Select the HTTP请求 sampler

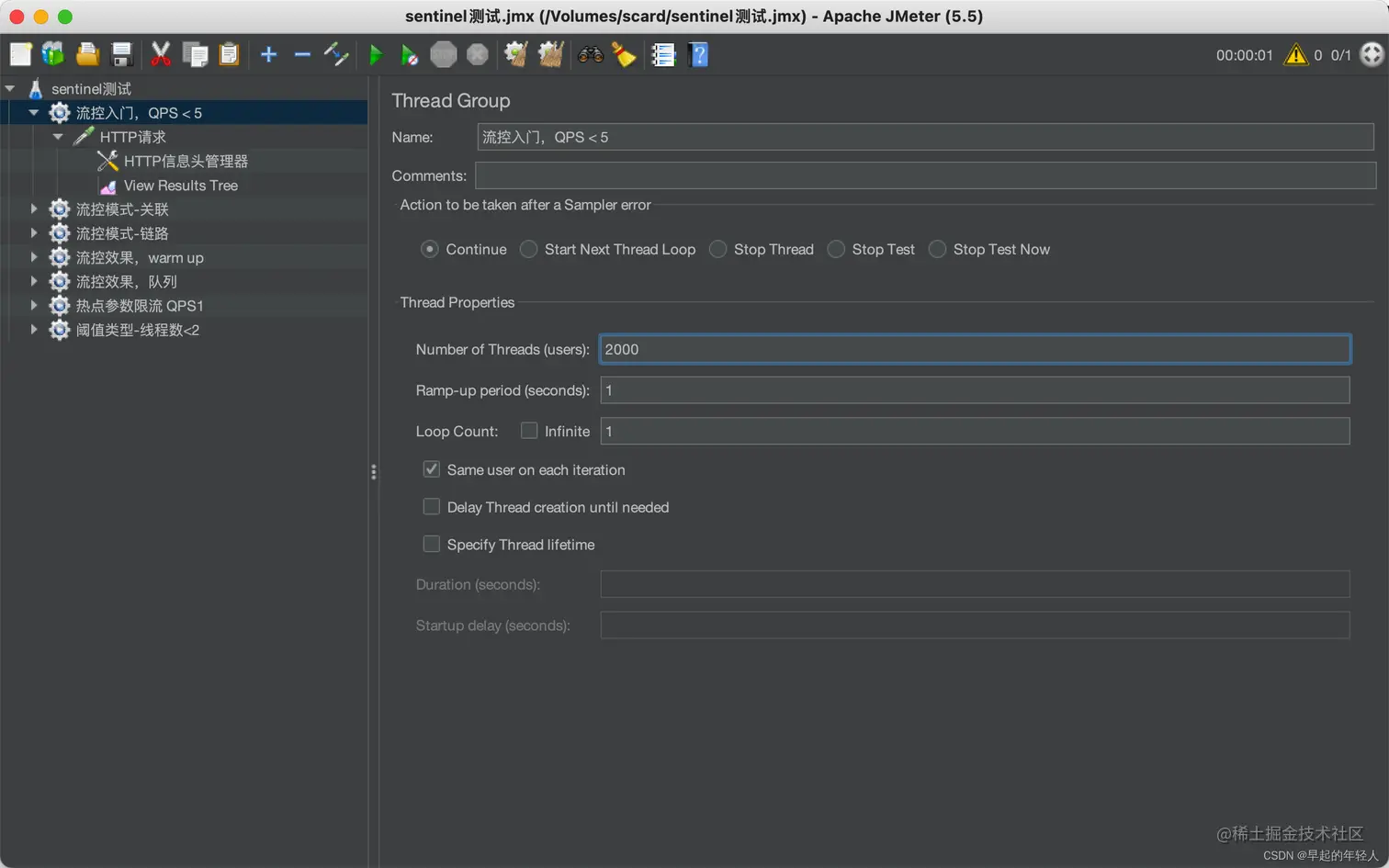[x=132, y=137]
